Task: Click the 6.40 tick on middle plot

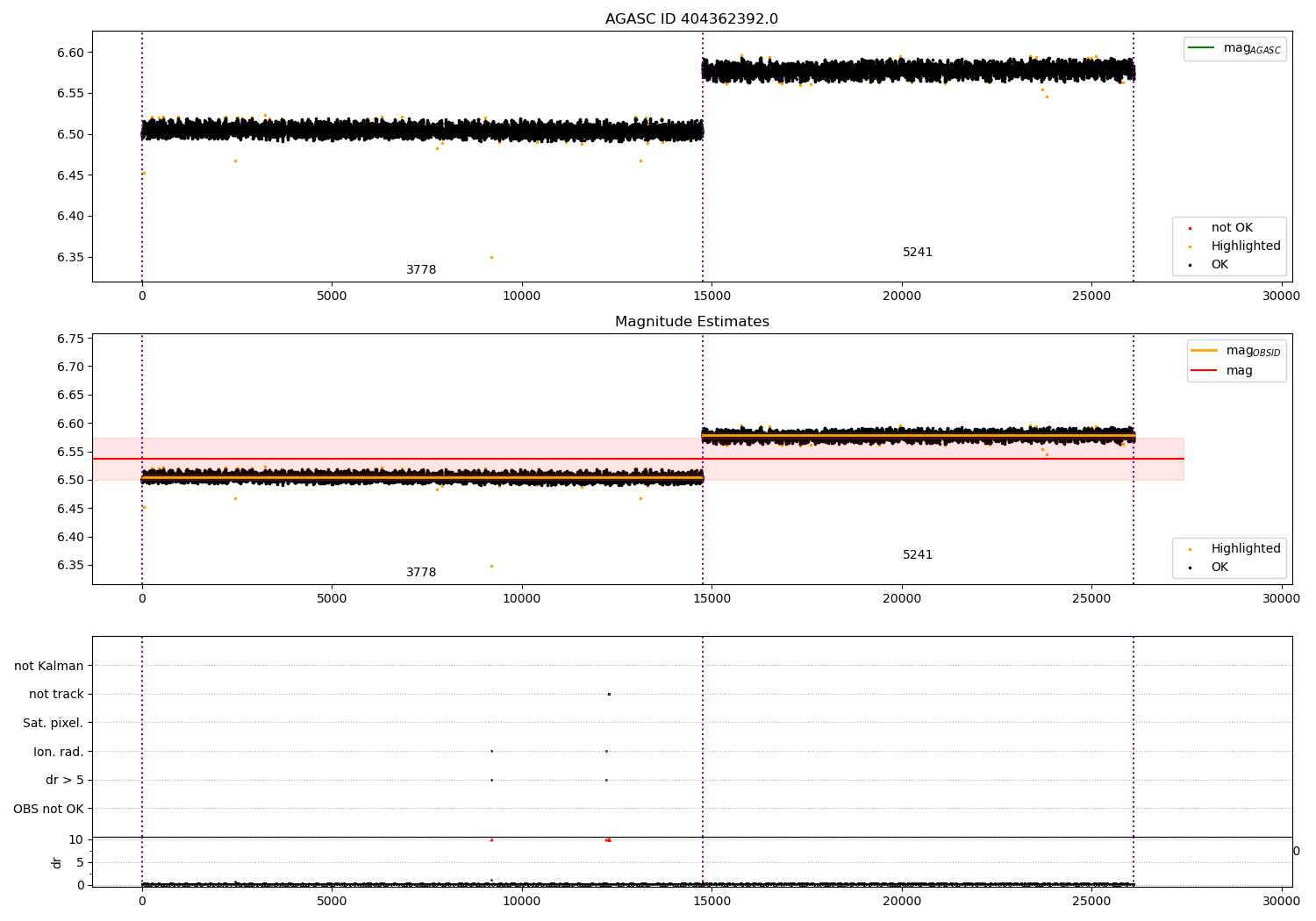Action: point(71,537)
